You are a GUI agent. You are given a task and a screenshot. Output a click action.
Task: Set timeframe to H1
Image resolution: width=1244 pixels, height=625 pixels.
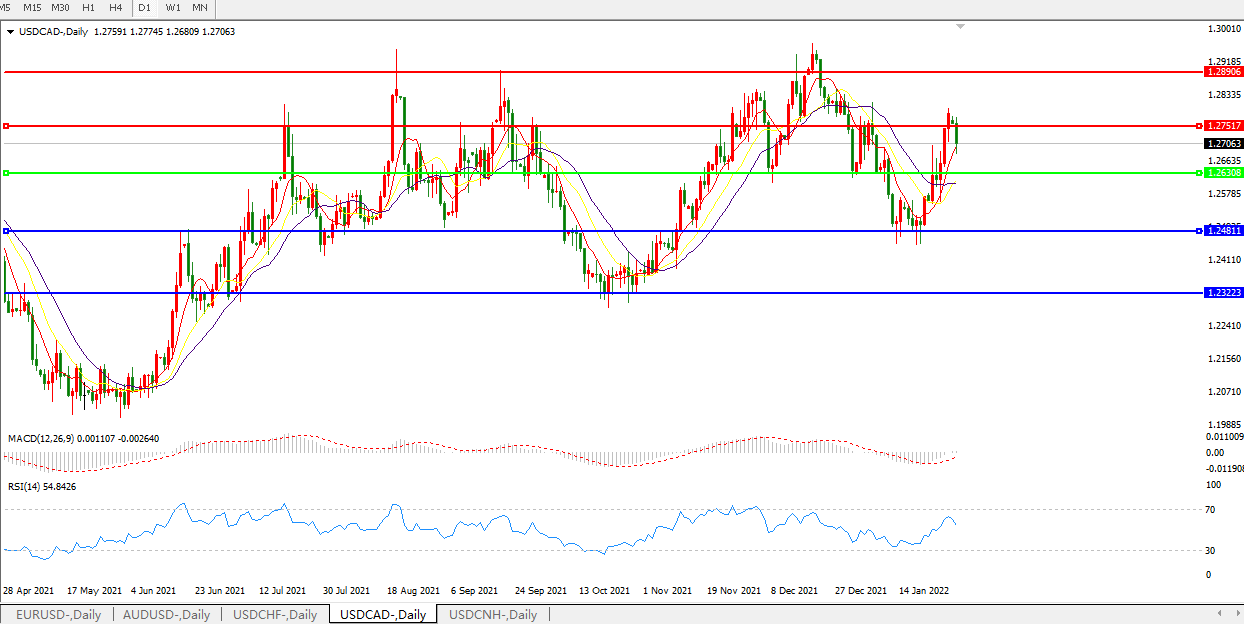(89, 7)
